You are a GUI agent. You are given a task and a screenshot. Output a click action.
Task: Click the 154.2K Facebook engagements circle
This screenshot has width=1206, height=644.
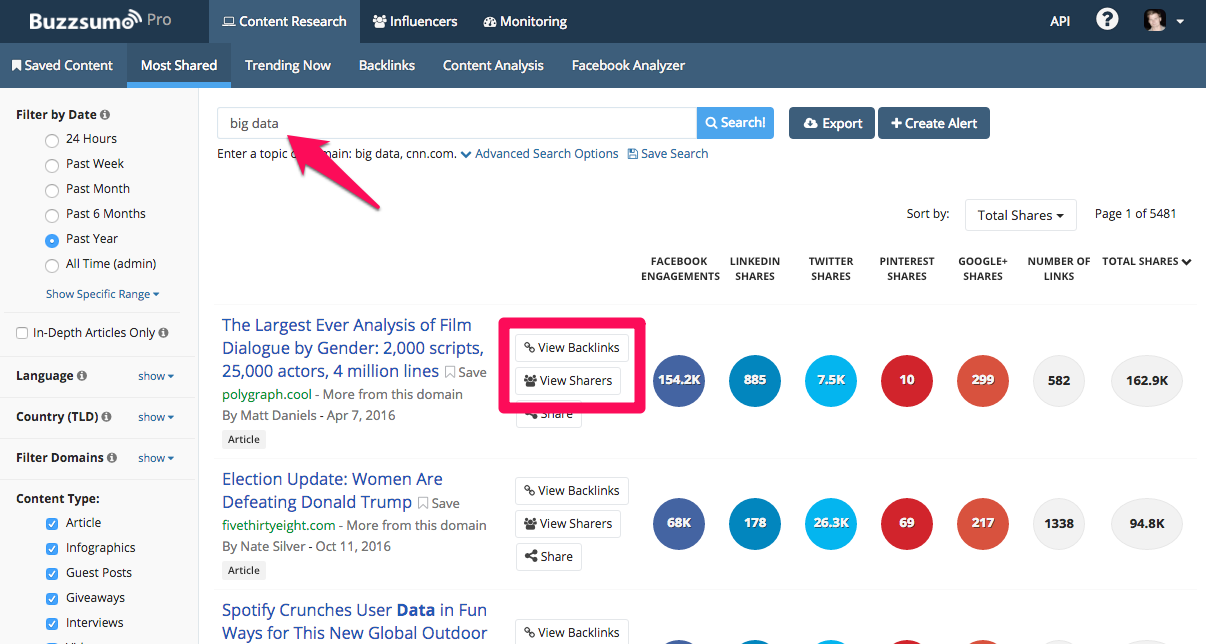click(679, 381)
